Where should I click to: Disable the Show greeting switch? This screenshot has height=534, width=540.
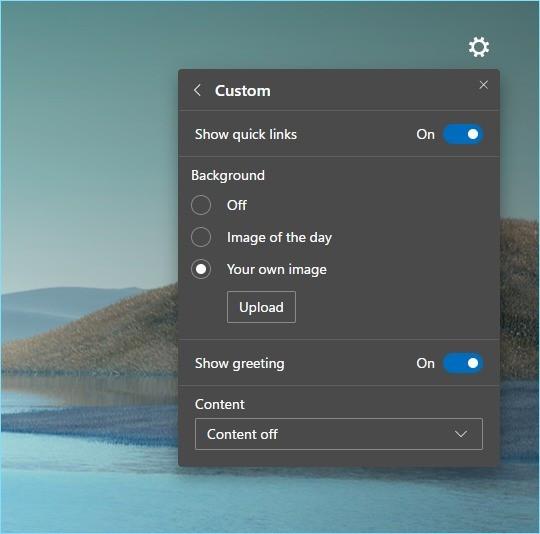click(x=463, y=363)
